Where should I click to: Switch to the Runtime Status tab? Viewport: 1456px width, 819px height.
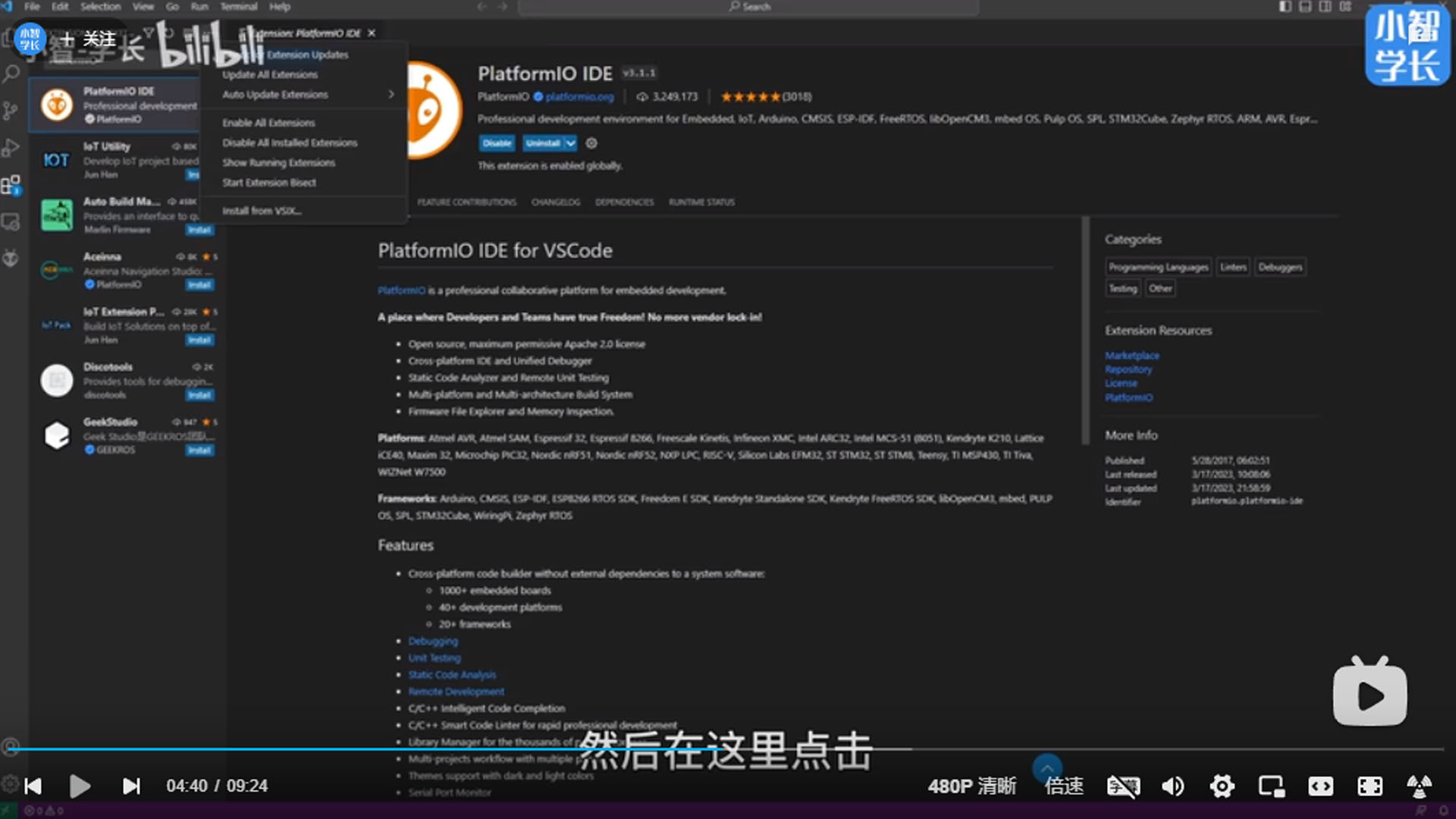pyautogui.click(x=701, y=202)
